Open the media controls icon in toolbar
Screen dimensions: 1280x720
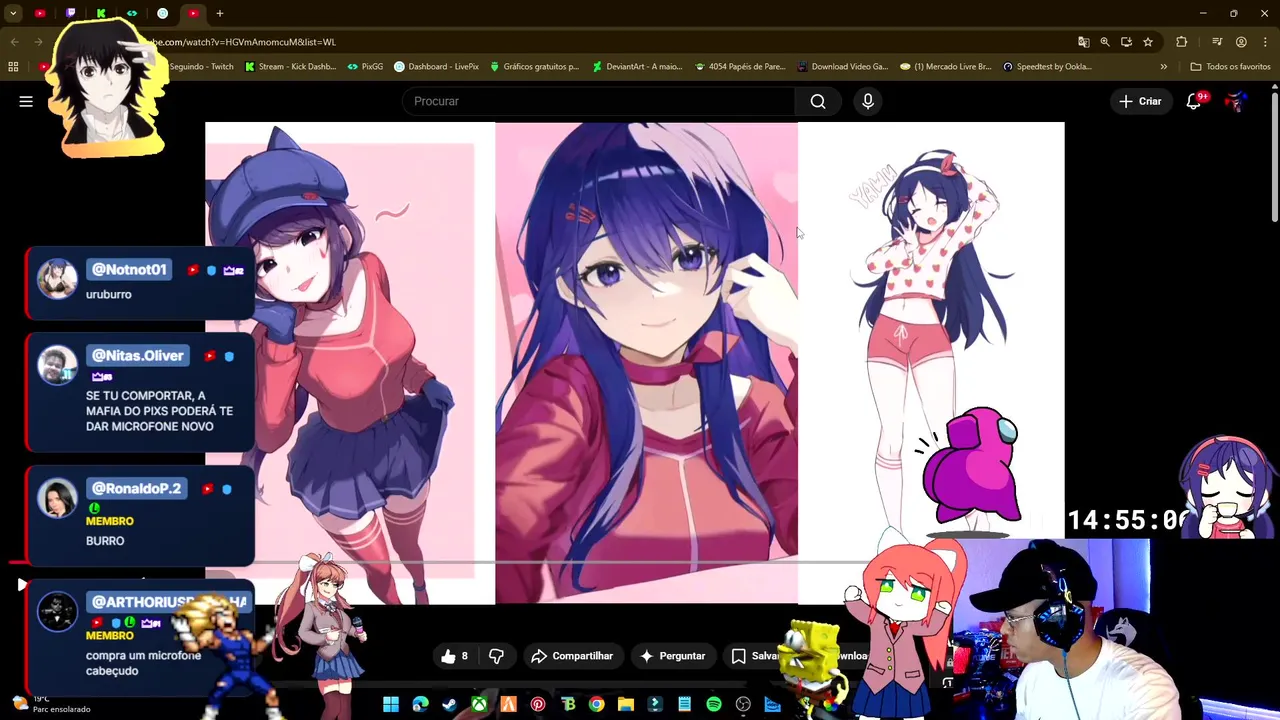pyautogui.click(x=1217, y=42)
